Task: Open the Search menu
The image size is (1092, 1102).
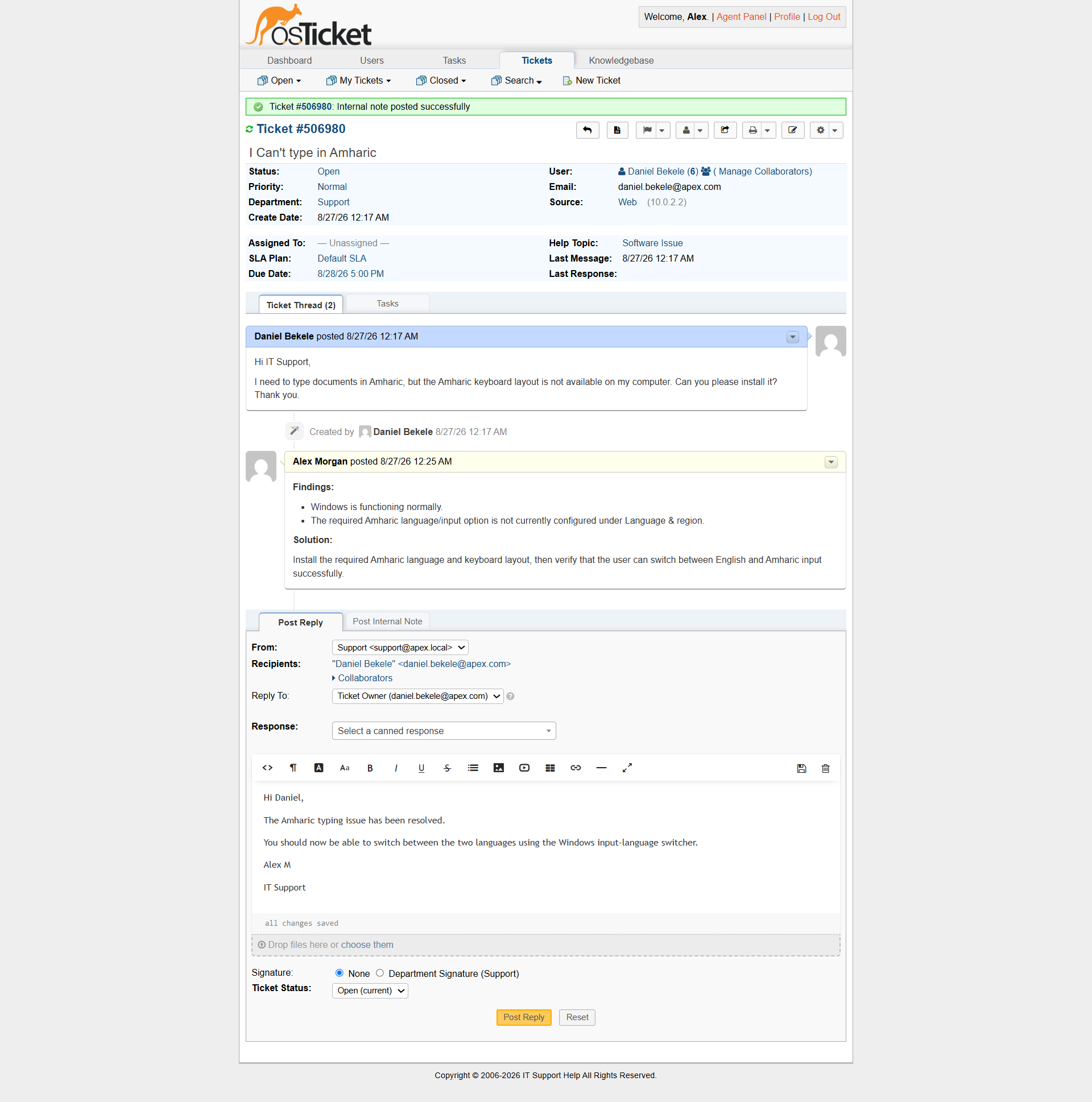Action: click(516, 80)
